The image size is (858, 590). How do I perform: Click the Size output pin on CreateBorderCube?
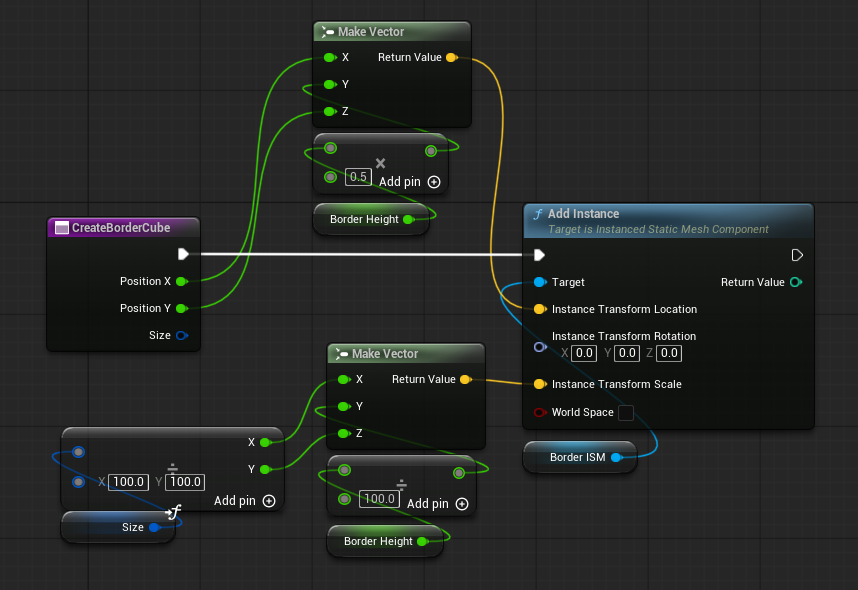click(x=182, y=335)
